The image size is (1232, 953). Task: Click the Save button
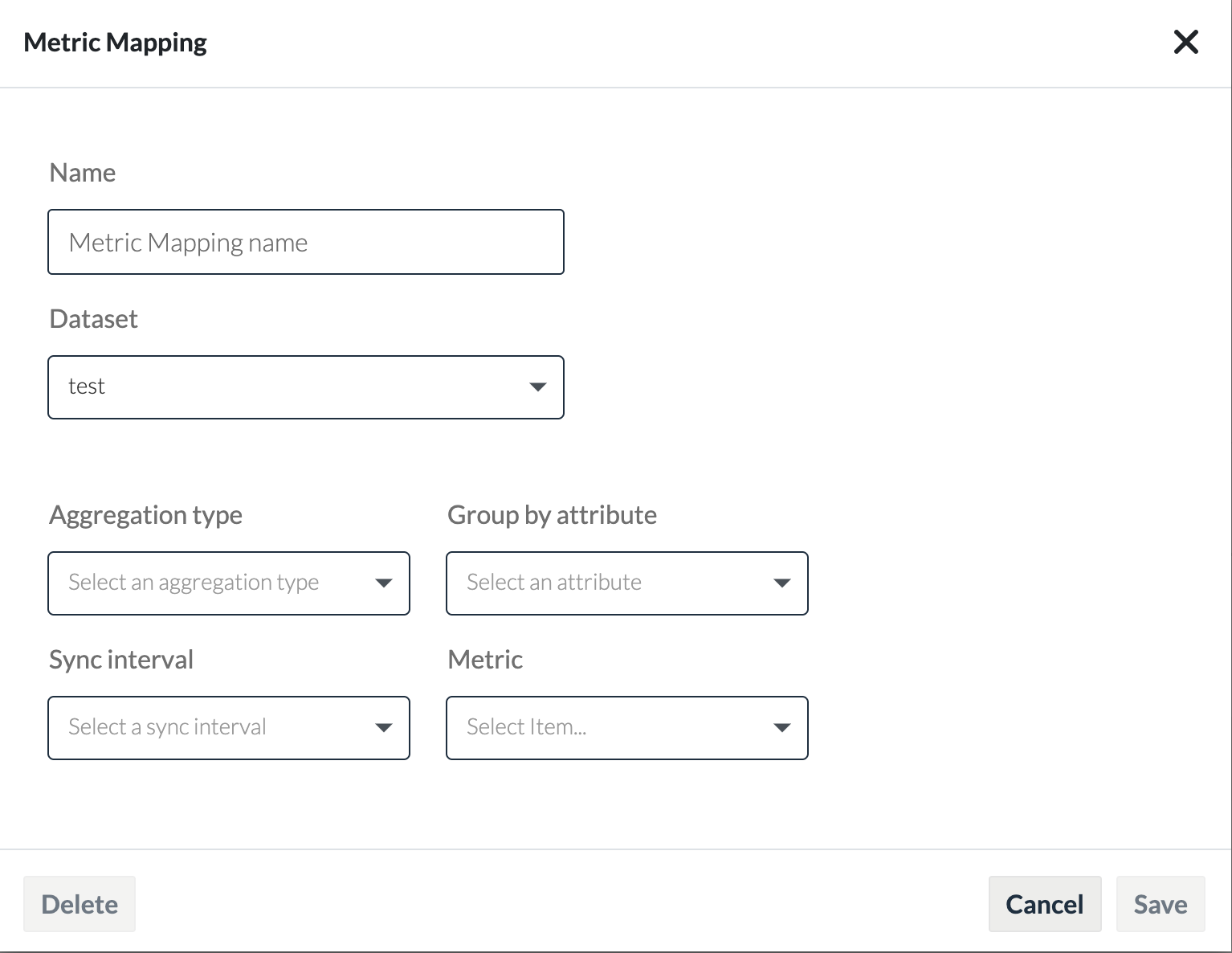(x=1161, y=904)
